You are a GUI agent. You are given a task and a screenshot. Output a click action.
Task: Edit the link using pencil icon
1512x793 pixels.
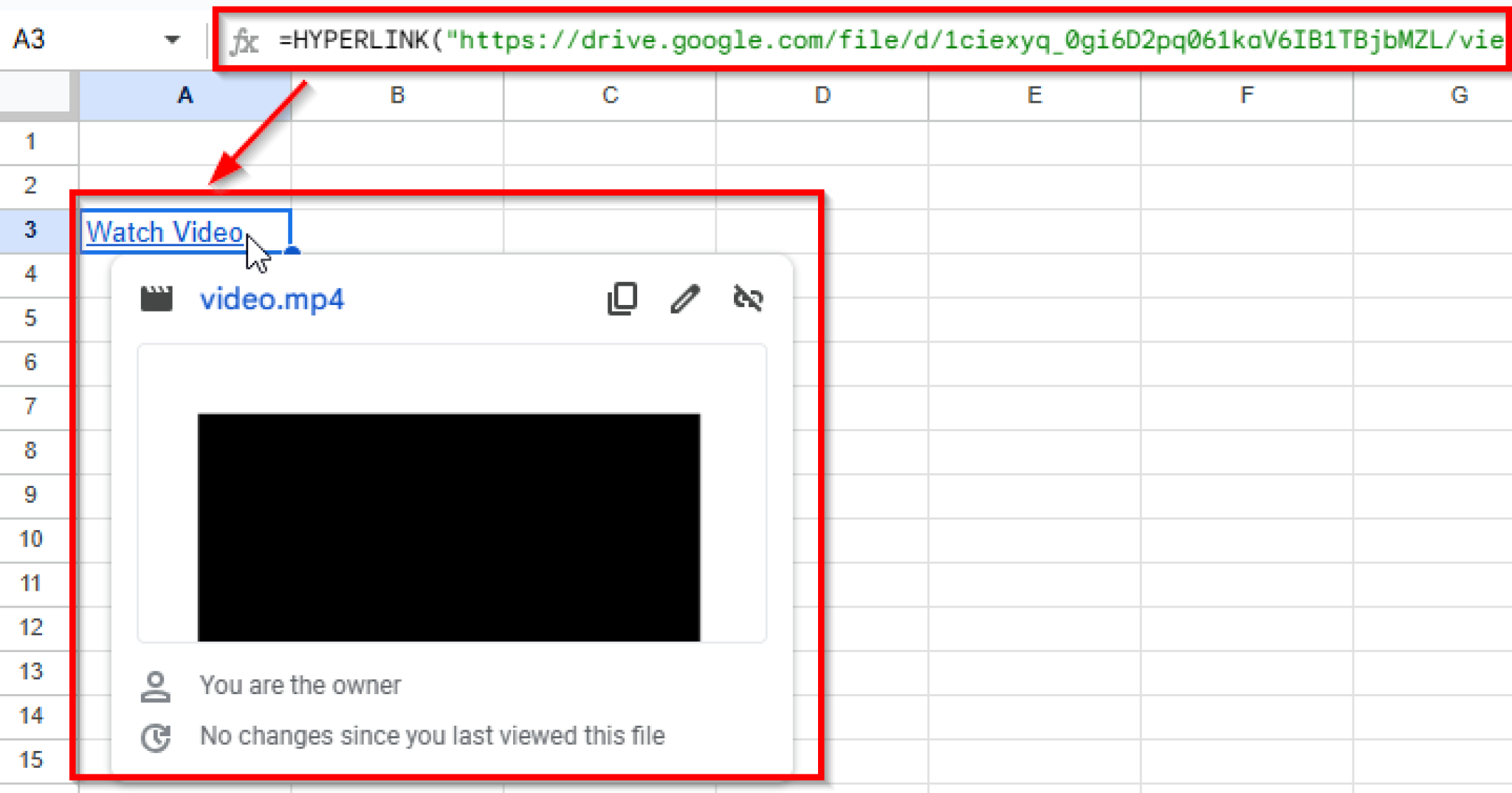click(684, 299)
